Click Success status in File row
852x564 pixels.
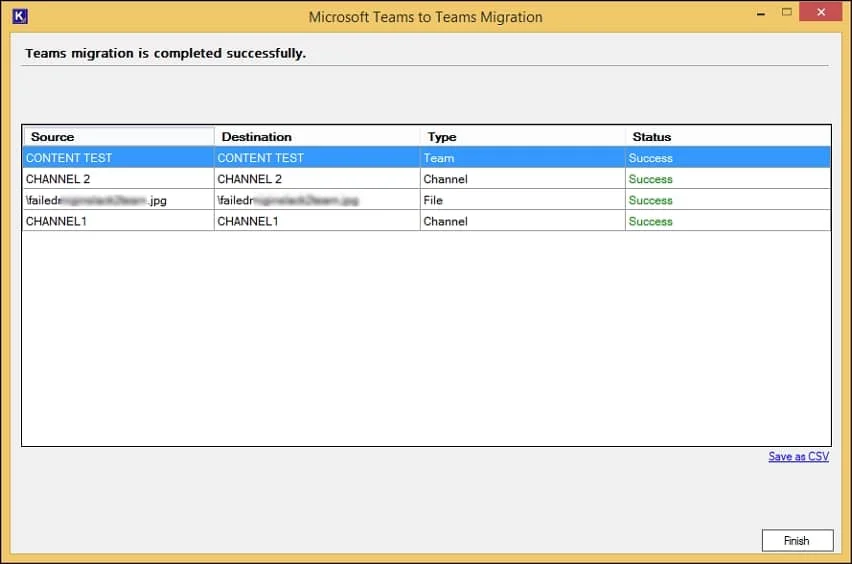click(728, 200)
